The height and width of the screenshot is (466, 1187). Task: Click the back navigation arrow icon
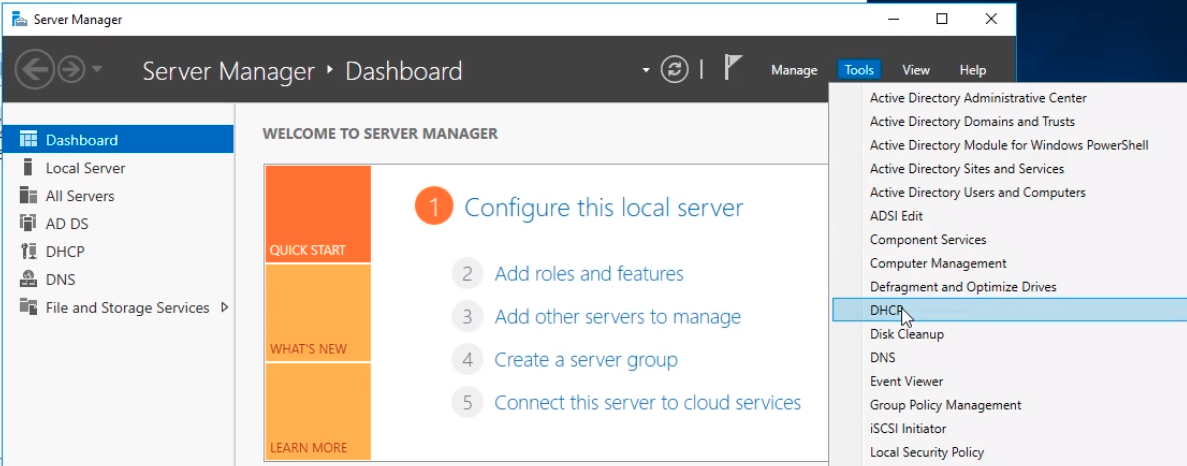[x=35, y=70]
